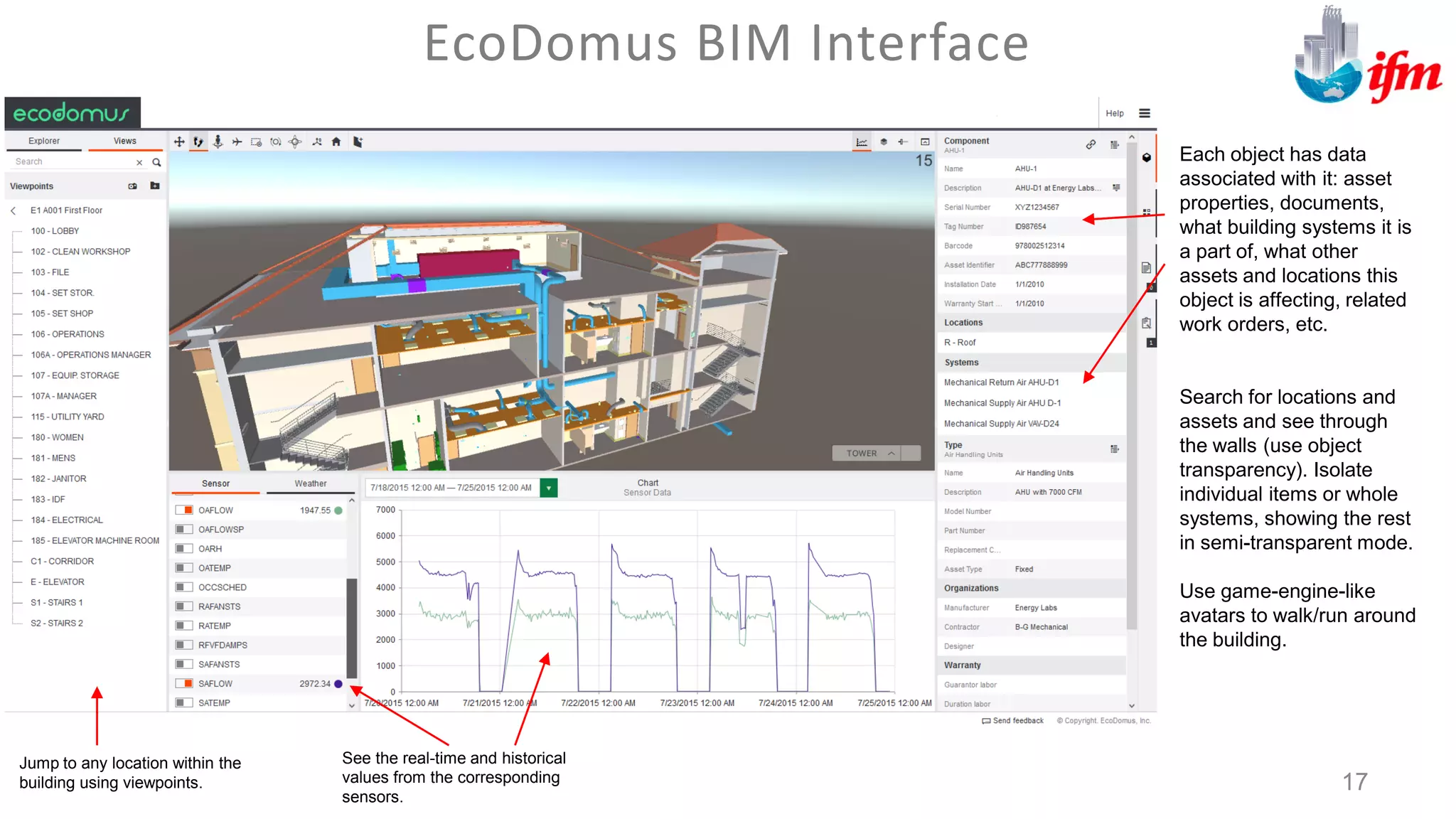Enable the SATEMP sensor checkbox
The image size is (1456, 819).
click(x=184, y=702)
